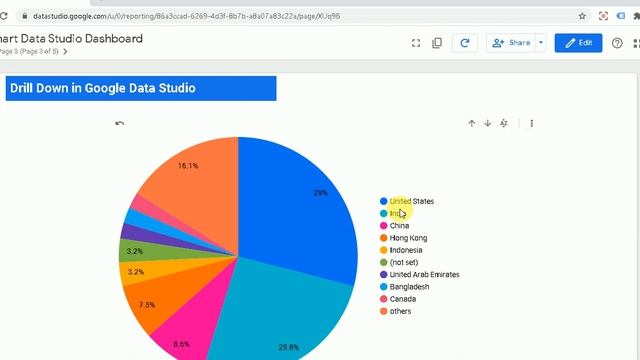This screenshot has height=360, width=640.
Task: Select the Bangladesh legend label
Action: pyautogui.click(x=409, y=287)
